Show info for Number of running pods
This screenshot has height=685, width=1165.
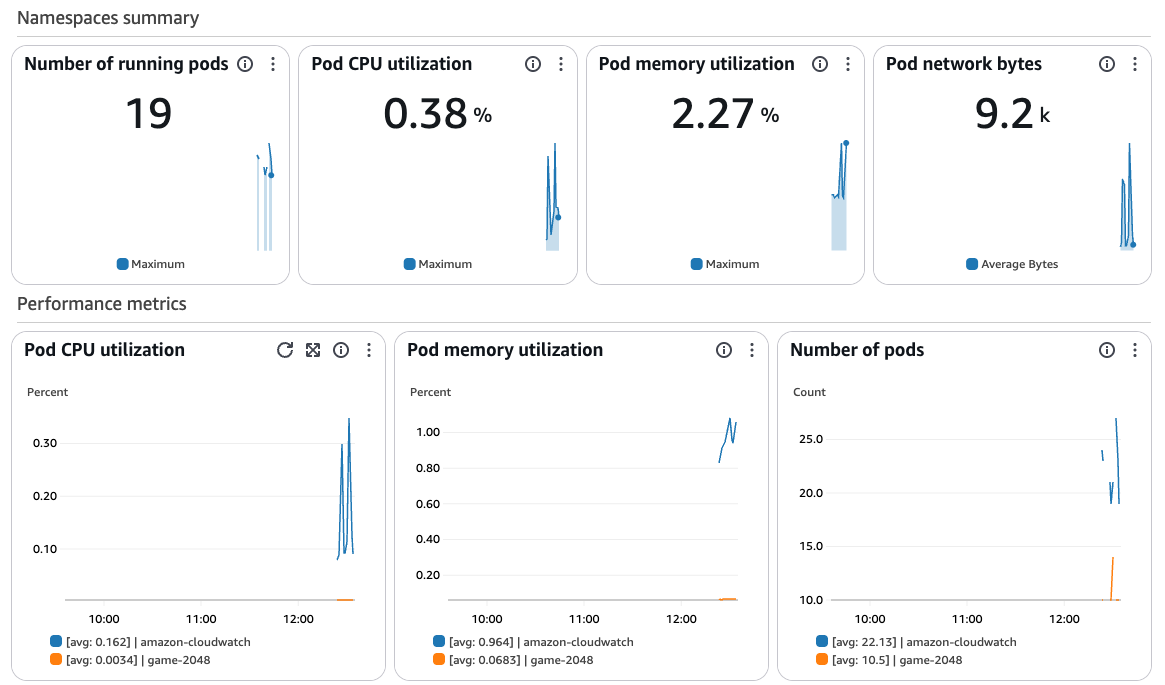point(244,64)
